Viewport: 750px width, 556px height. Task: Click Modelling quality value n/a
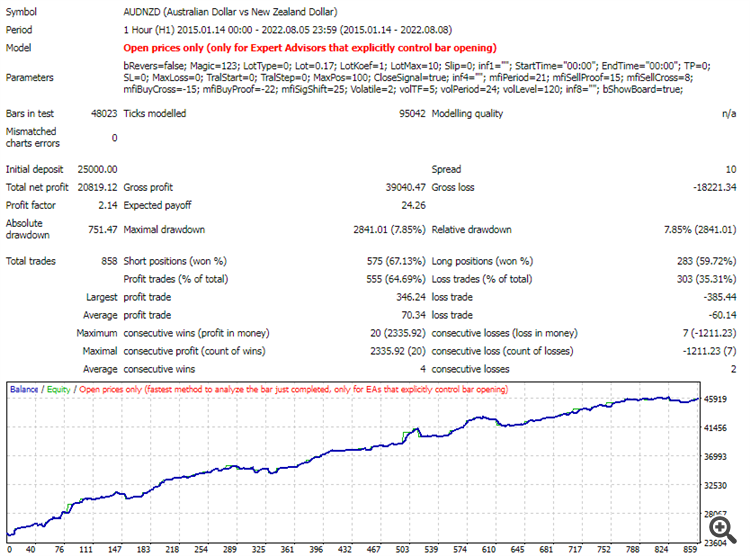tap(729, 114)
